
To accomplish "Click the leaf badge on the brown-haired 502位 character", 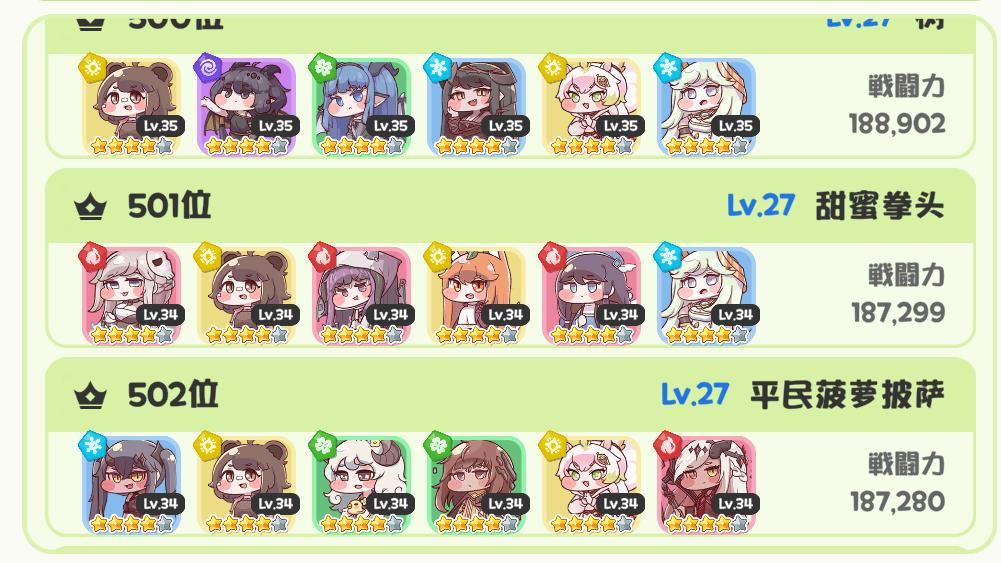I will click(438, 444).
